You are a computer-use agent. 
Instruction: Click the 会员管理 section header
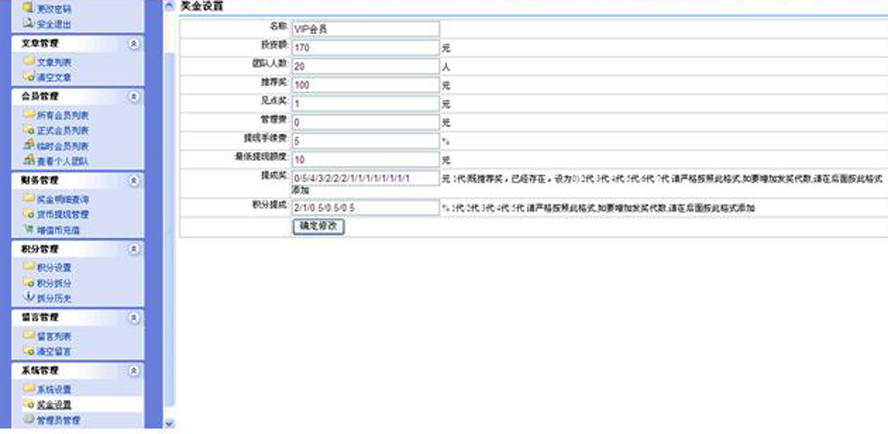78,96
